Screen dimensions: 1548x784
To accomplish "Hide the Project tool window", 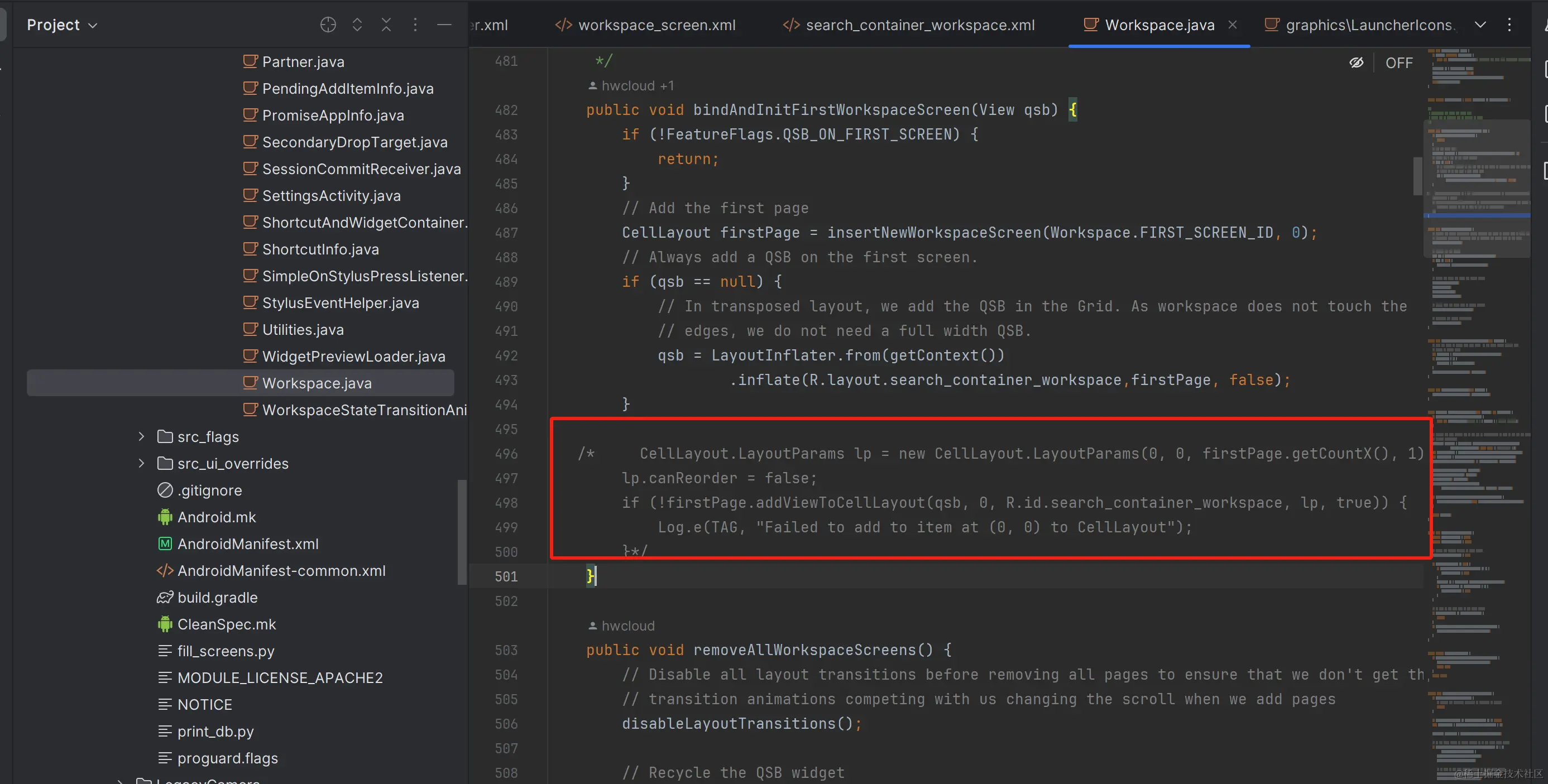I will [x=444, y=25].
